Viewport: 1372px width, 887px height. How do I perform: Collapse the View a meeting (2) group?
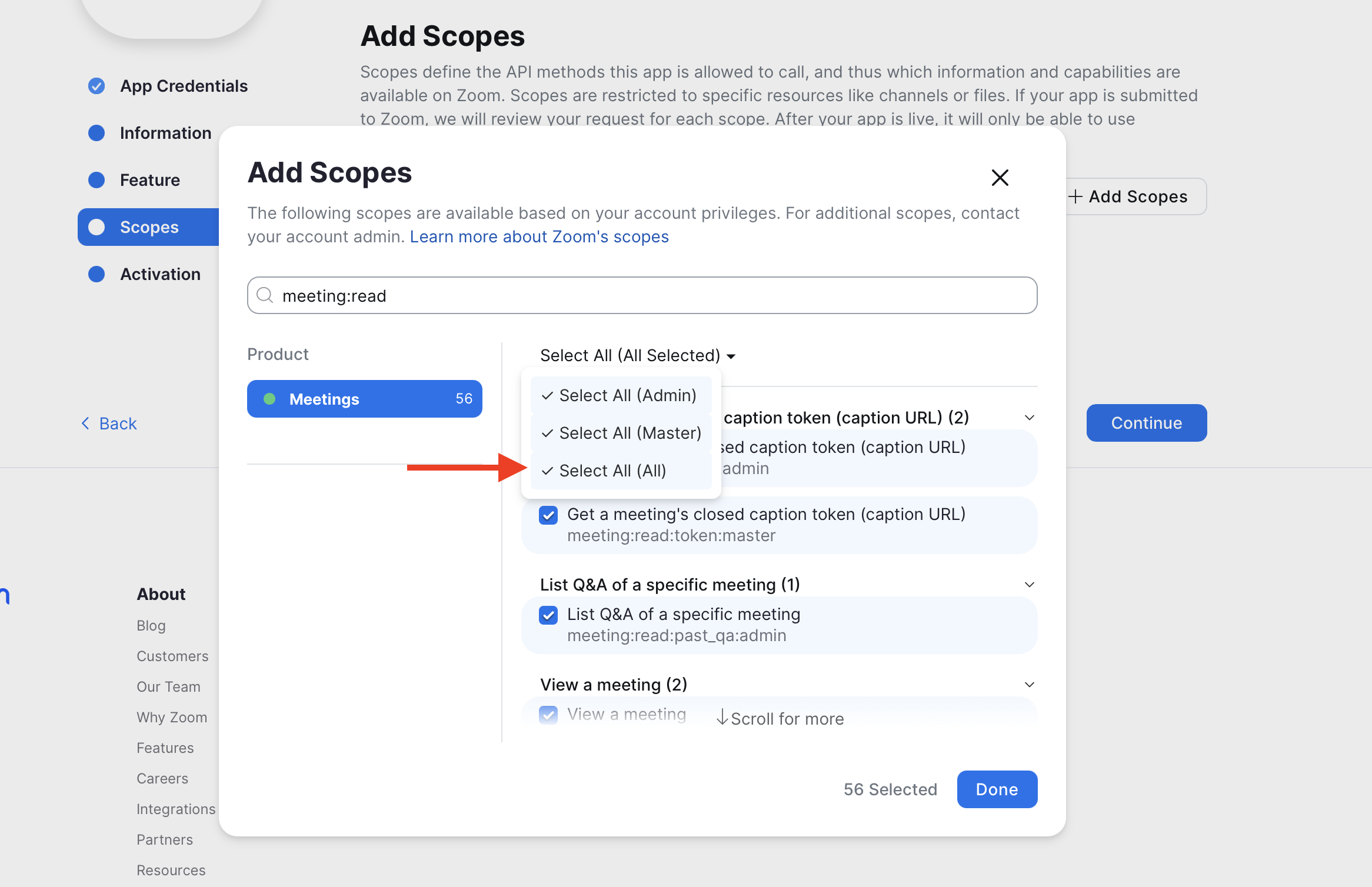point(1030,685)
